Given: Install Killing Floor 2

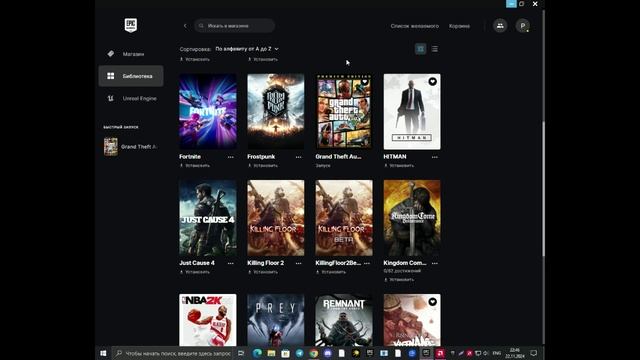Looking at the screenshot, I should (x=263, y=272).
